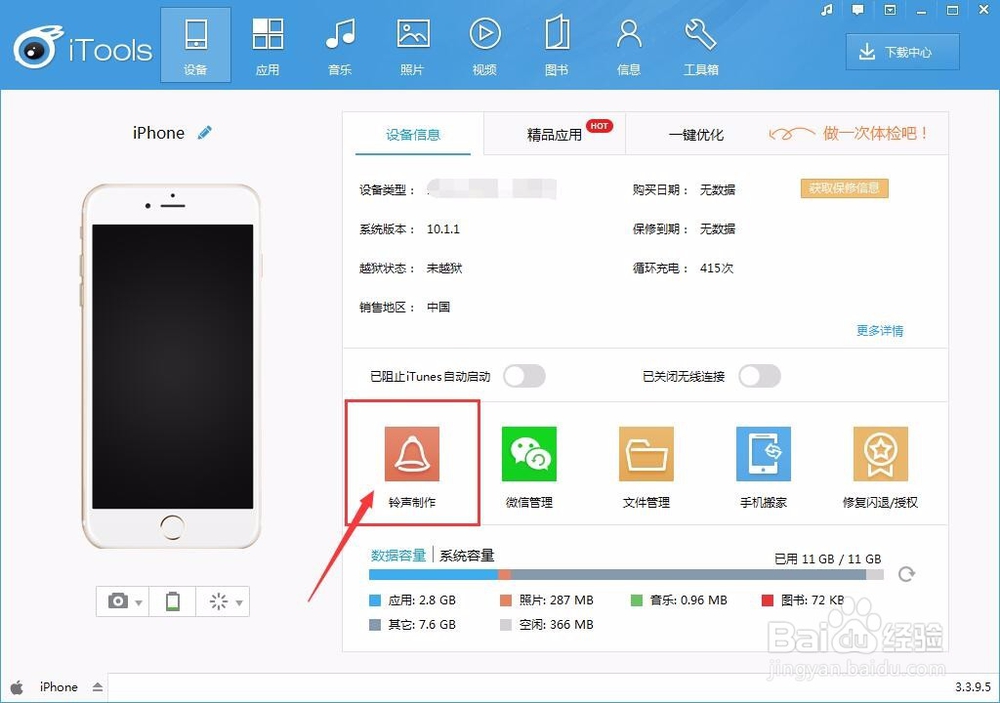Select the 音乐 music section
Screen dimensions: 1000x703
tap(340, 44)
